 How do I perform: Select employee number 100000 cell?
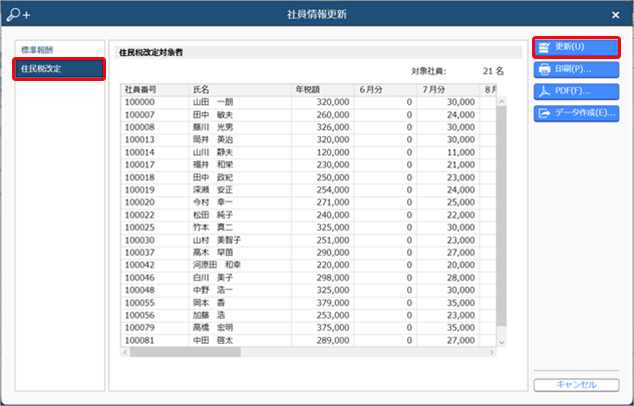pyautogui.click(x=154, y=102)
